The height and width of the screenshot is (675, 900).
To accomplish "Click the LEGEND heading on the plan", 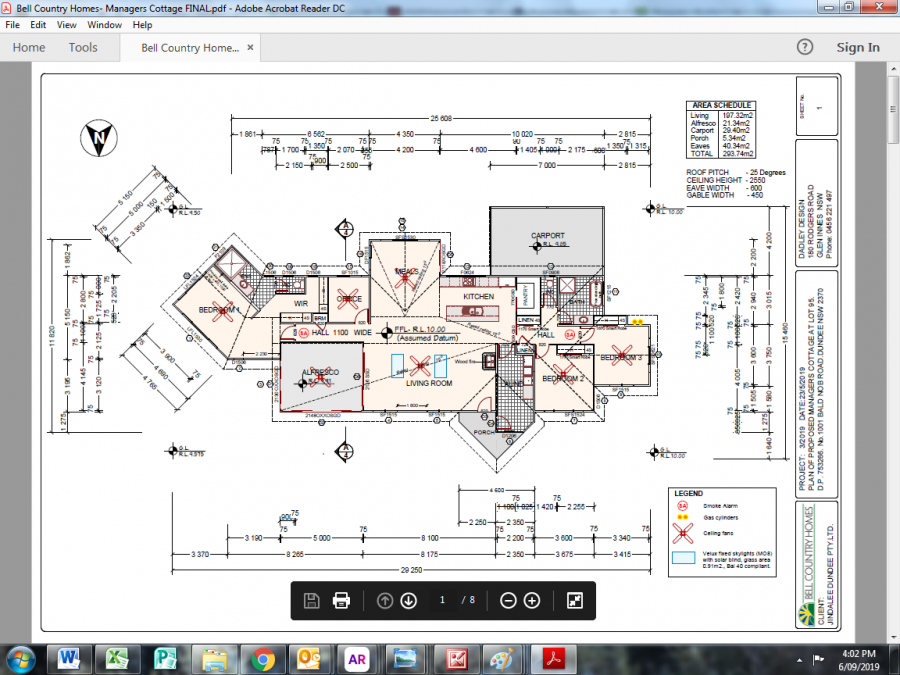I will pyautogui.click(x=688, y=494).
